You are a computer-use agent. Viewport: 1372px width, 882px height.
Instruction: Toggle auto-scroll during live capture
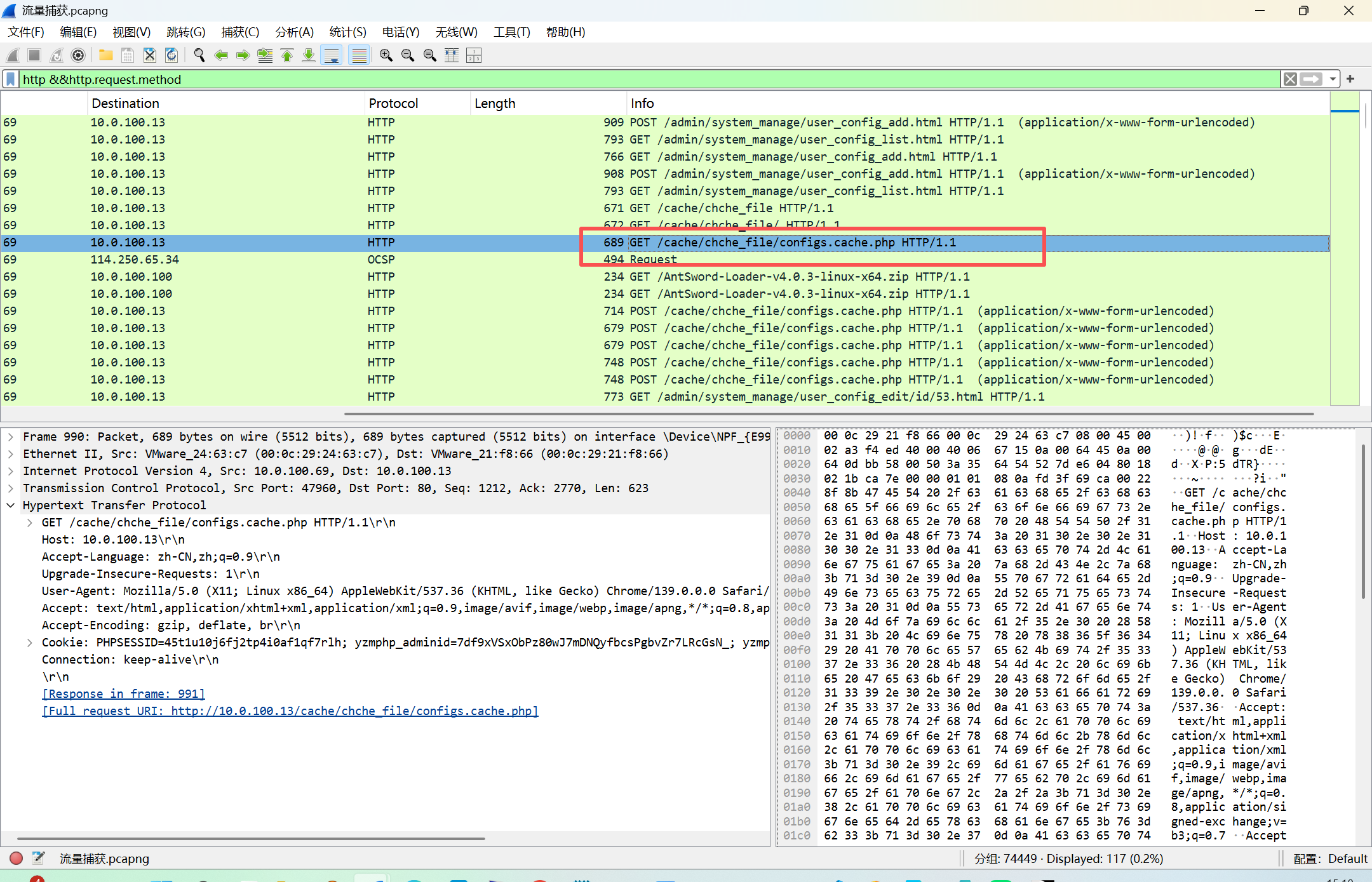coord(332,56)
